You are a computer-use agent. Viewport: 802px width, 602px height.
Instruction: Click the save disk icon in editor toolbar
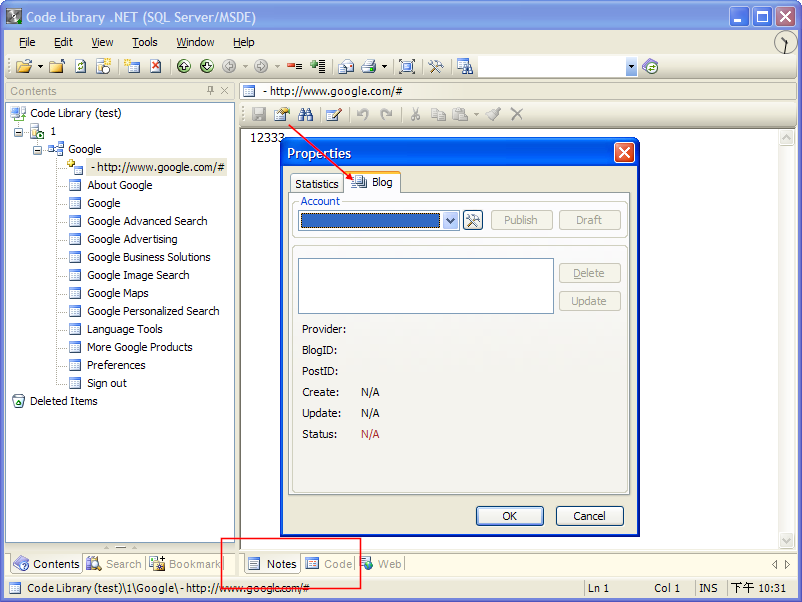259,114
